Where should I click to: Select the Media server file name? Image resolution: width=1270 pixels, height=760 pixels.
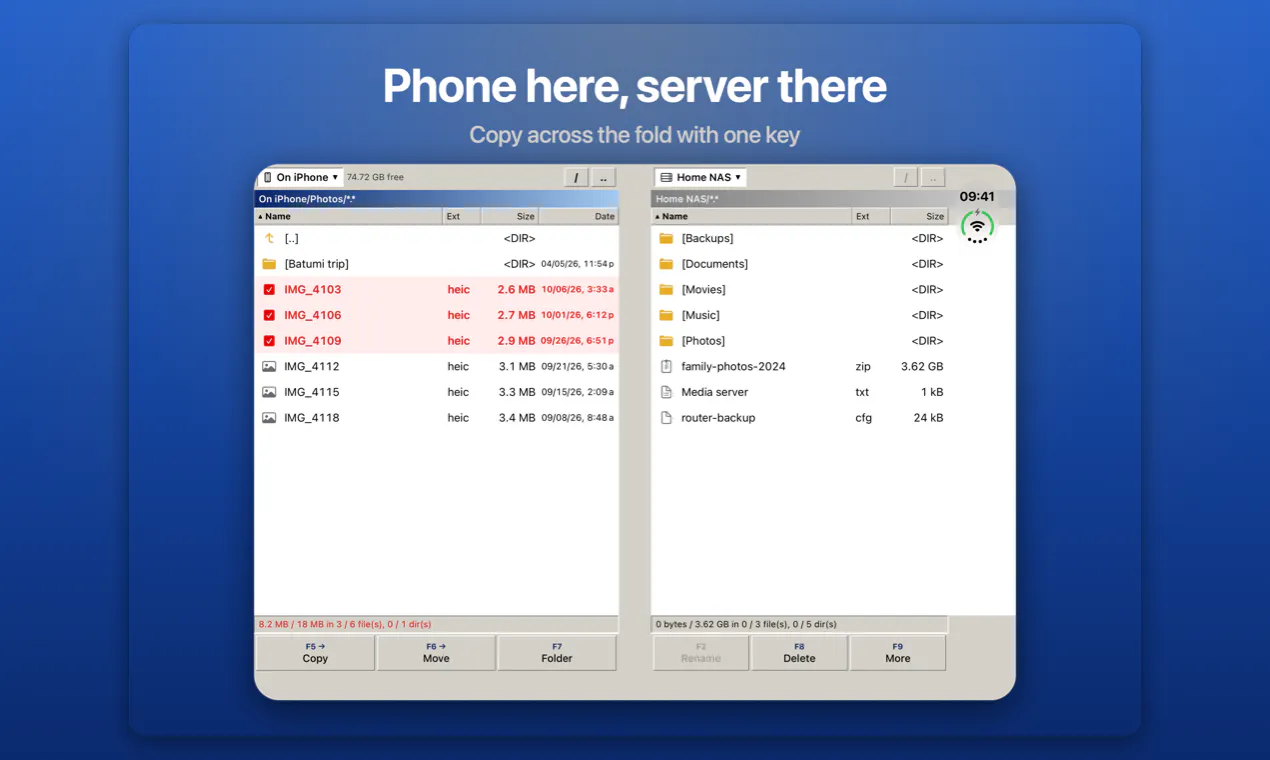pos(714,392)
